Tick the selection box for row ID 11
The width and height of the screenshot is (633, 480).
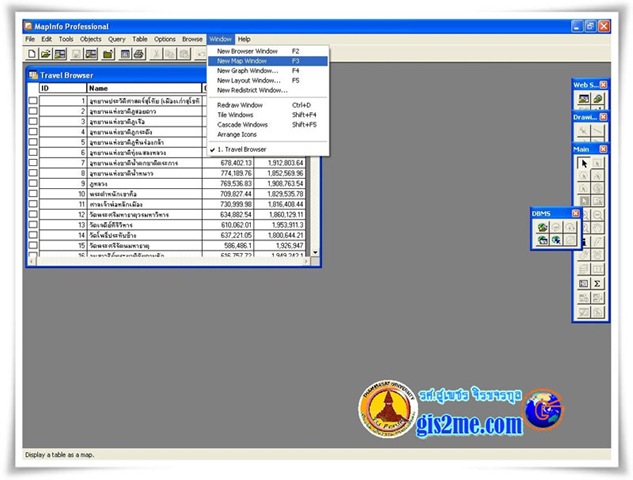[x=33, y=204]
